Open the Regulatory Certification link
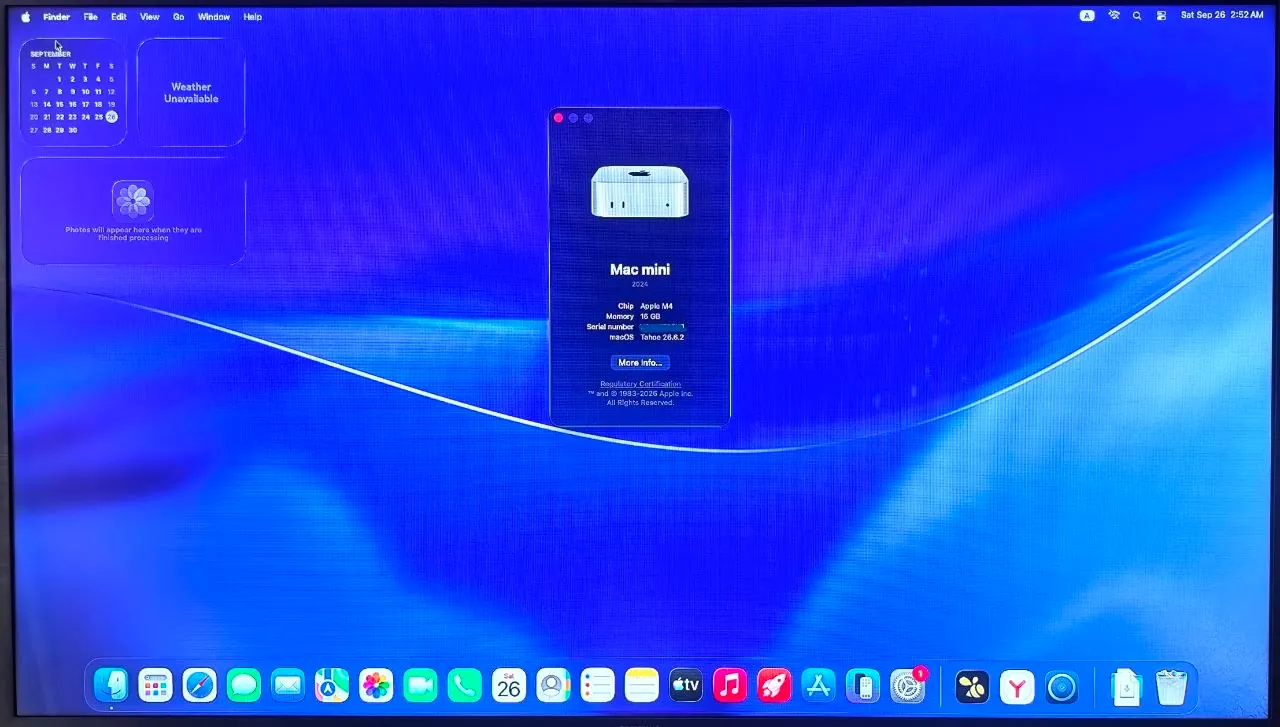 pos(640,384)
